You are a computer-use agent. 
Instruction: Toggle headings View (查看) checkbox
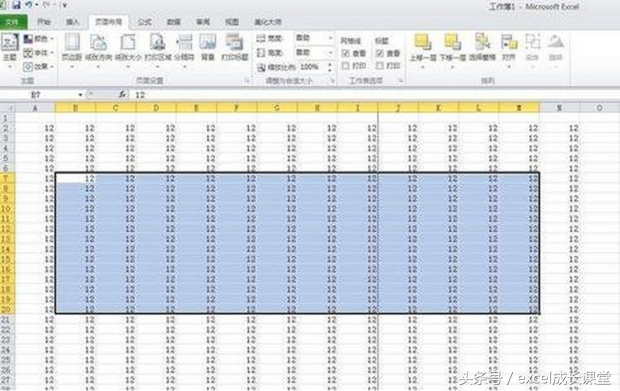tap(380, 53)
